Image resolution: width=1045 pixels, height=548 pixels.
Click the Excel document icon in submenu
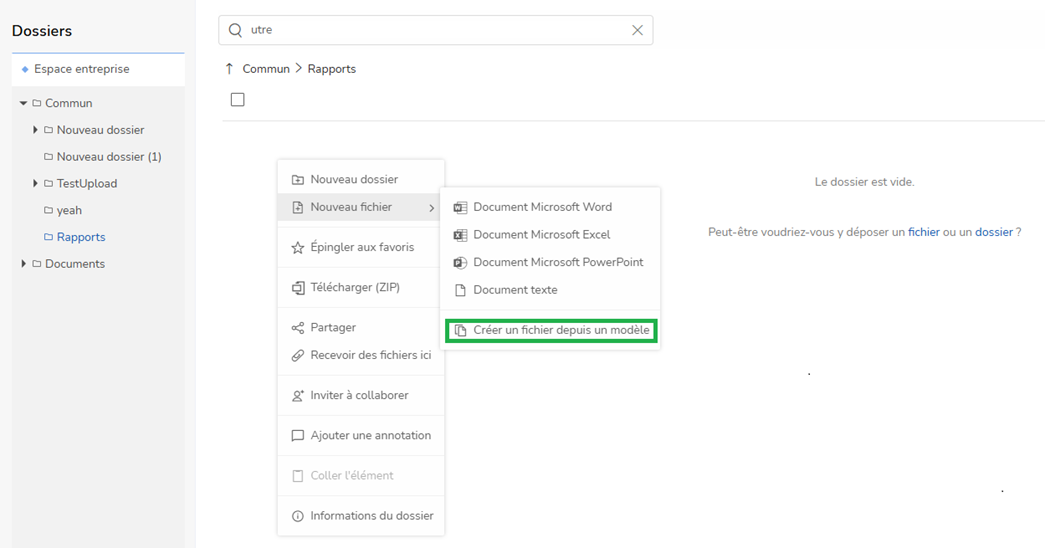click(460, 235)
